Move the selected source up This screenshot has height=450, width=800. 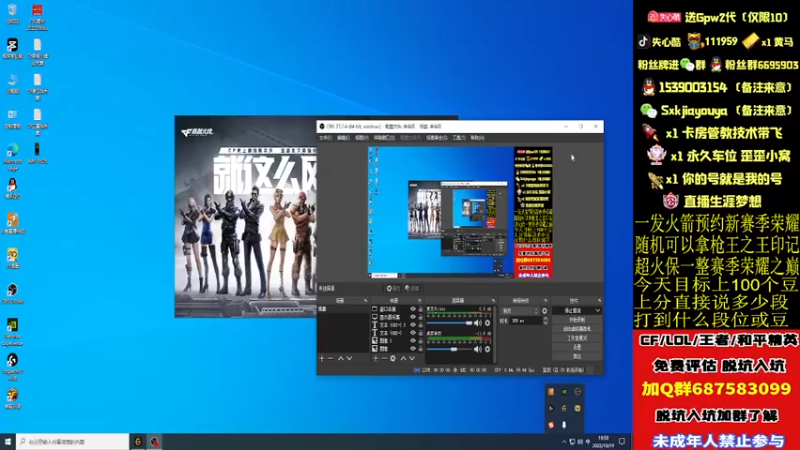pyautogui.click(x=403, y=359)
